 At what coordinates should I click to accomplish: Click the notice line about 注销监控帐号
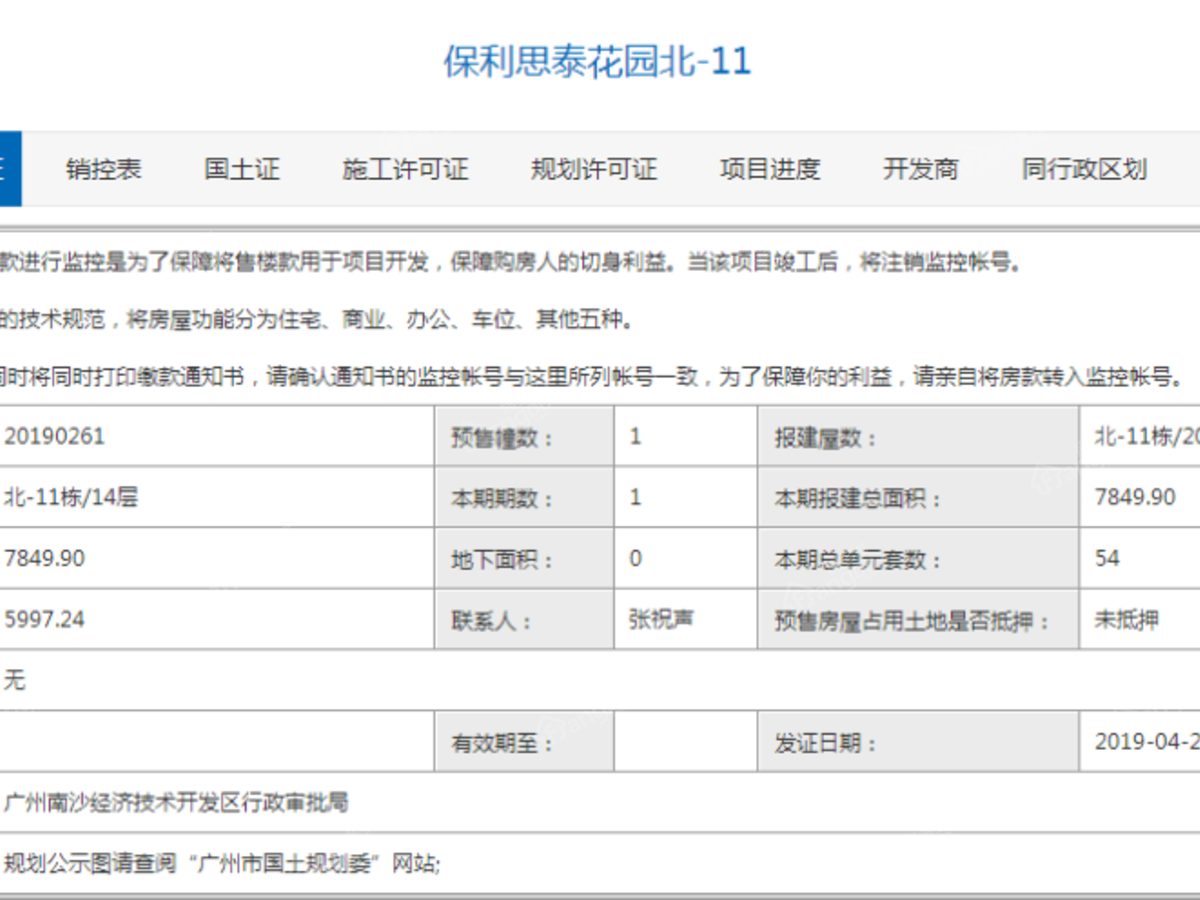pyautogui.click(x=512, y=263)
